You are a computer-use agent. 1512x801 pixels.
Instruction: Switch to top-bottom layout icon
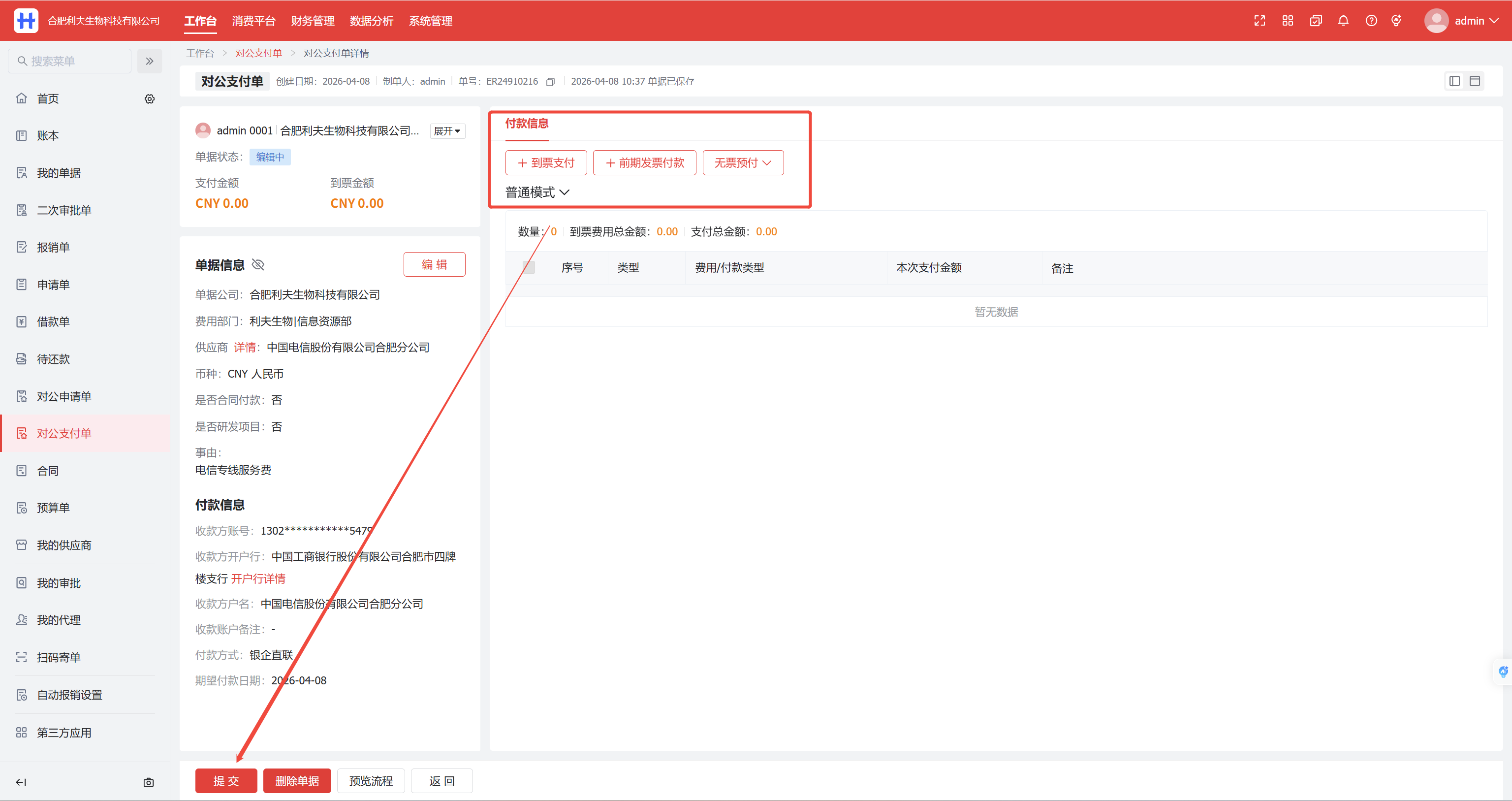point(1475,81)
